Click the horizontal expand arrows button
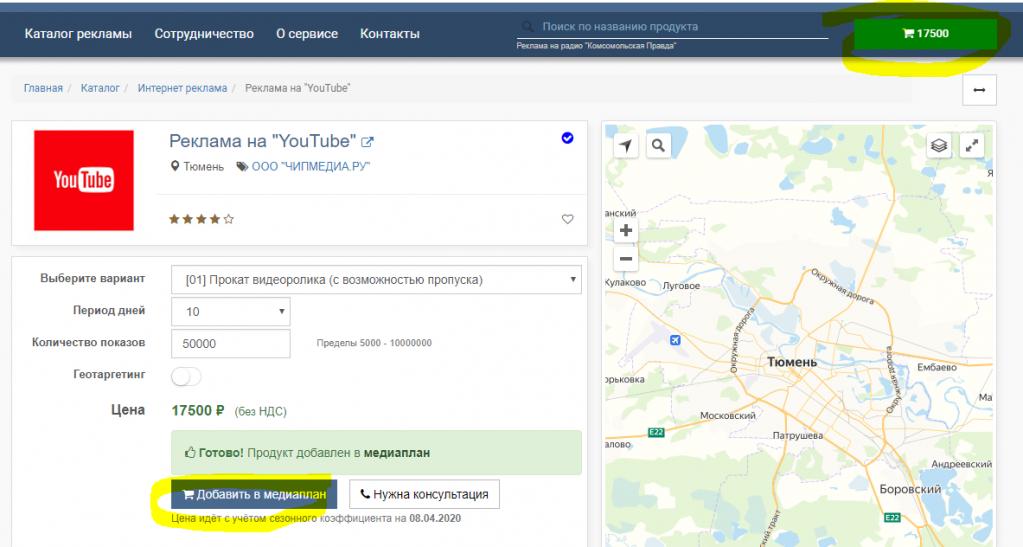This screenshot has height=547, width=1023. pyautogui.click(x=978, y=90)
